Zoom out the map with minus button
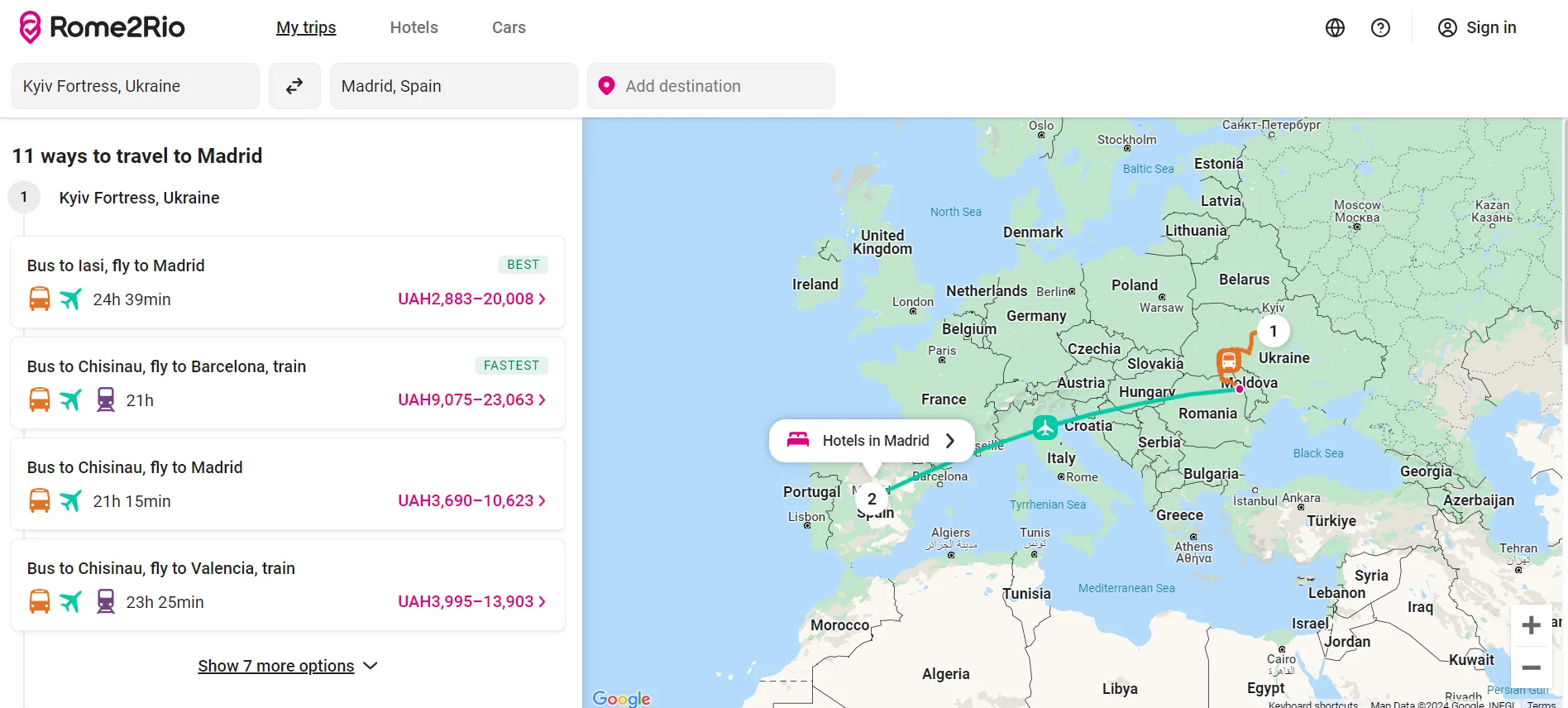The width and height of the screenshot is (1568, 708). coord(1532,667)
